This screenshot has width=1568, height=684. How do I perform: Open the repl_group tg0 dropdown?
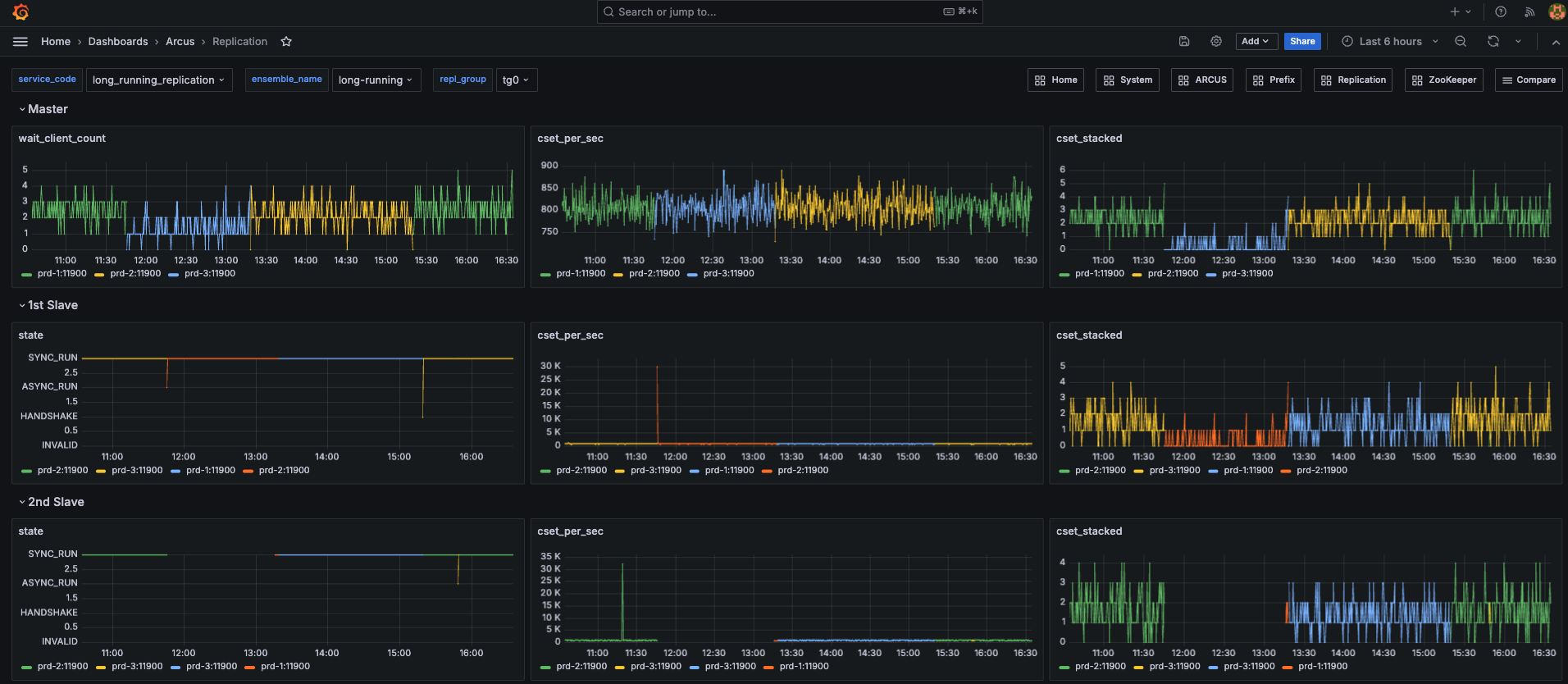coord(516,80)
